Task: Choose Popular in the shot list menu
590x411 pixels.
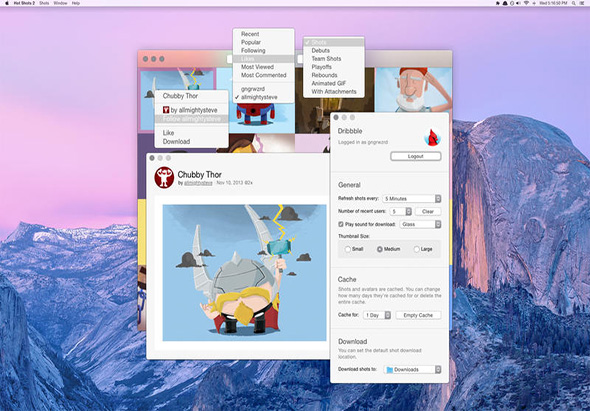Action: pos(263,42)
